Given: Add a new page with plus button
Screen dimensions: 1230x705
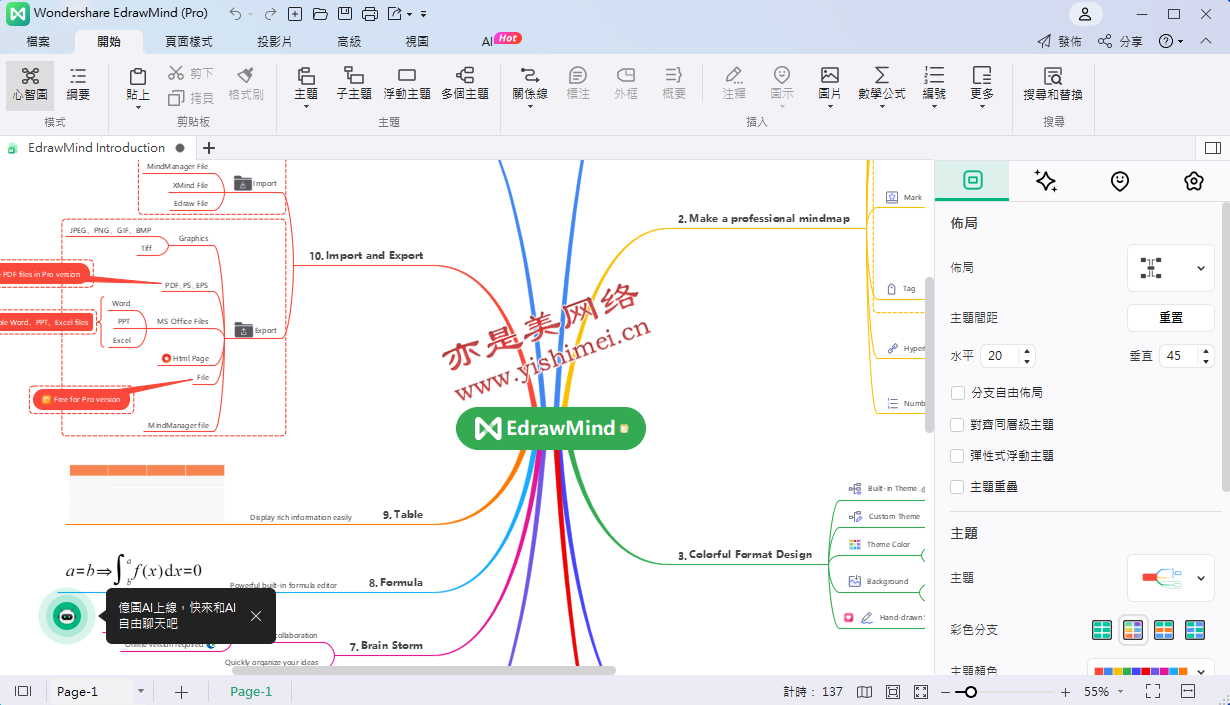Looking at the screenshot, I should click(181, 692).
